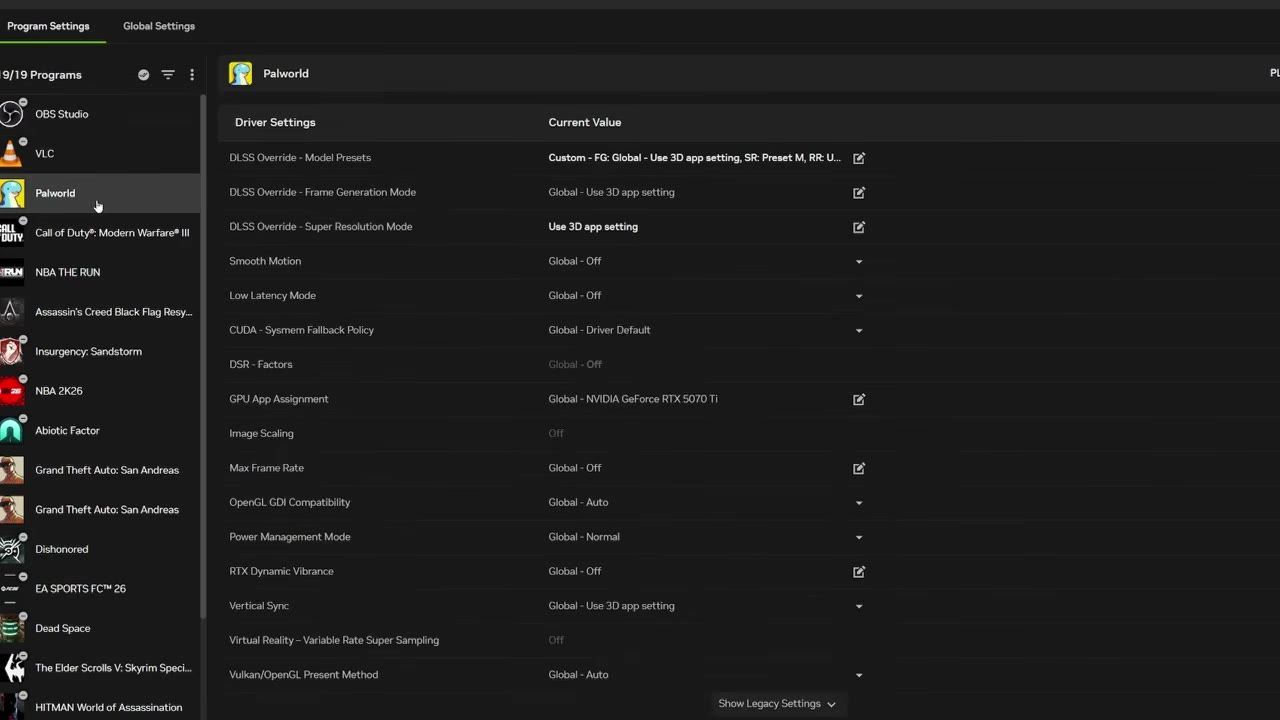
Task: Click the DSR - Factors label
Action: pos(261,365)
